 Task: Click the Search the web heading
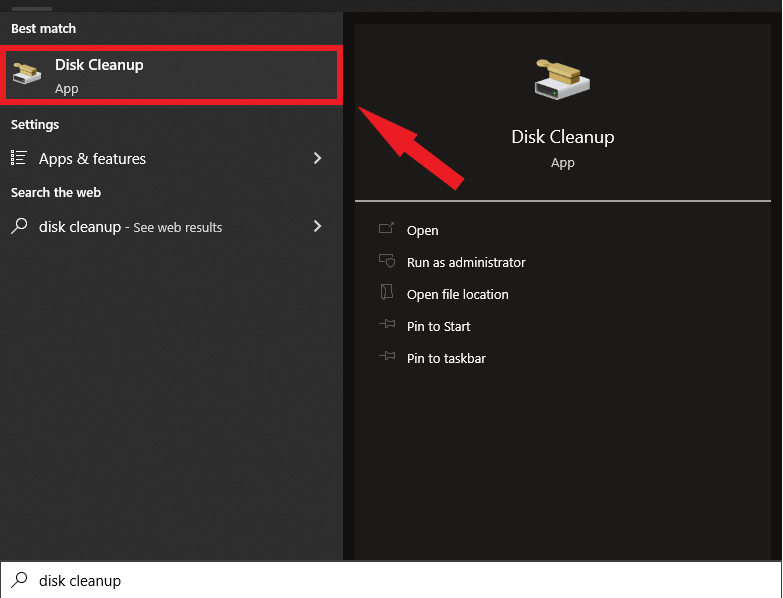[x=56, y=193]
